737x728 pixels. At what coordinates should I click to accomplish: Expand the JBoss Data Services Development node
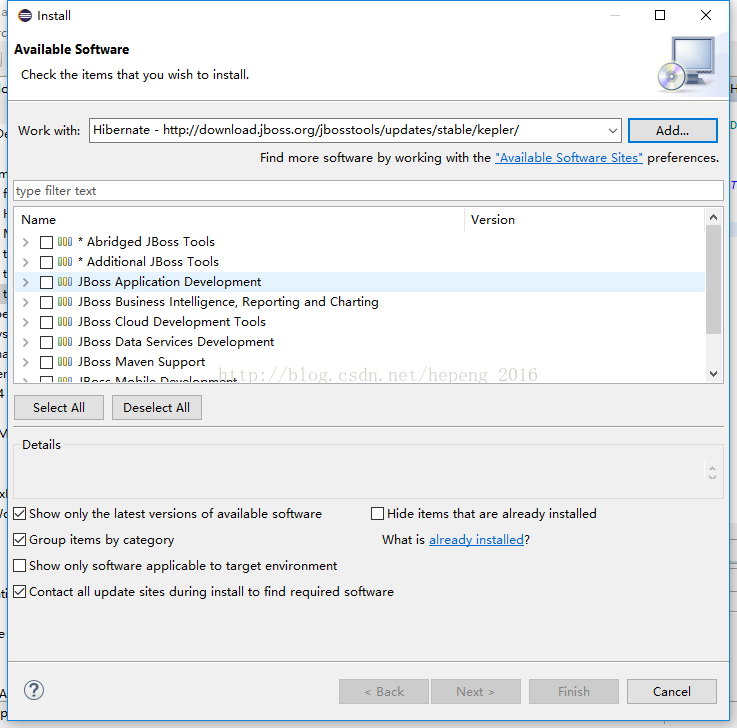[26, 342]
